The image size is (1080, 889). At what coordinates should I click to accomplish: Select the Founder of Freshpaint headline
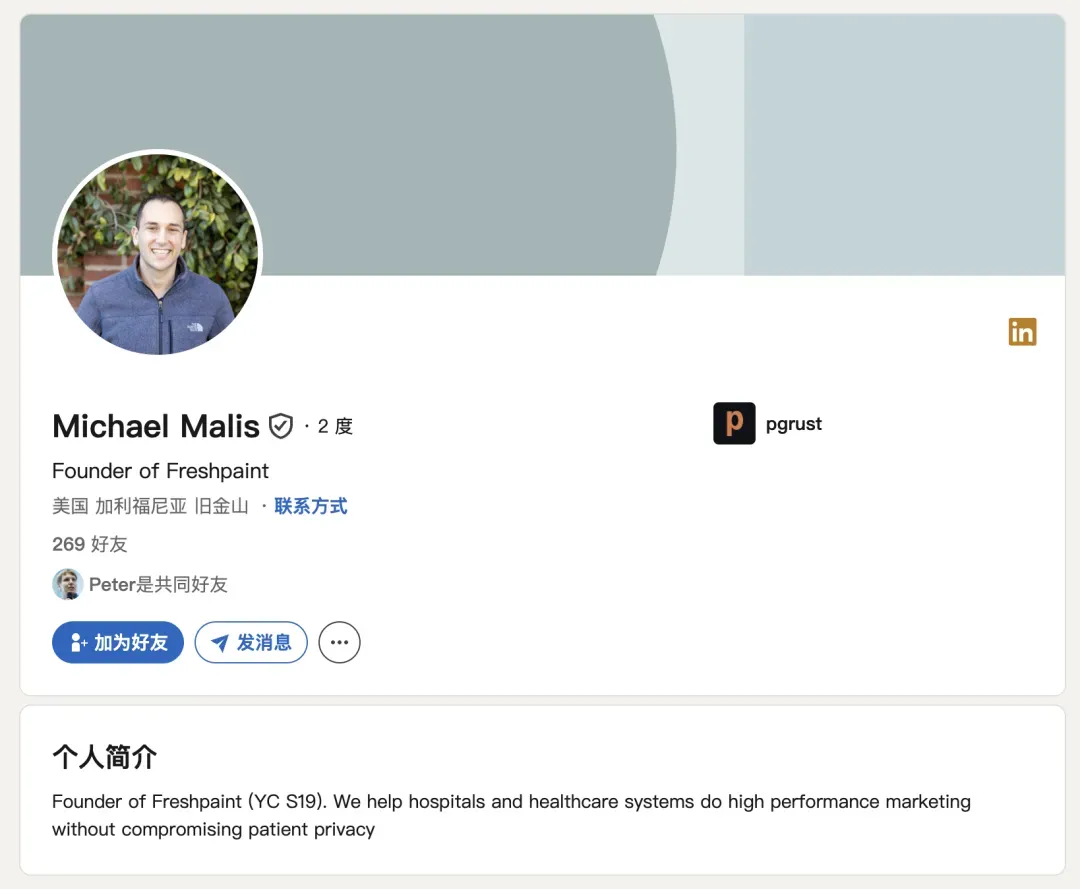(160, 471)
